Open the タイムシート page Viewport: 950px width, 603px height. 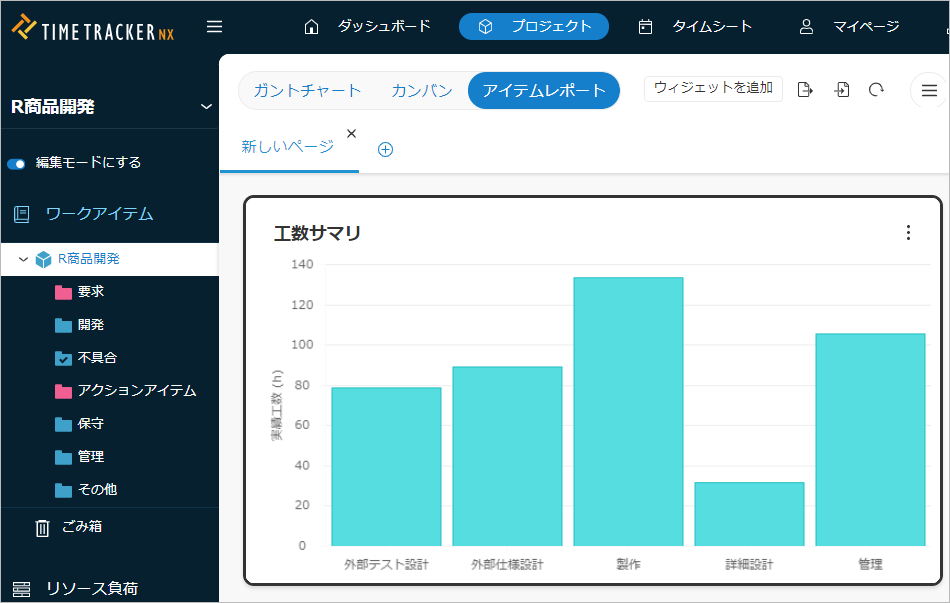696,27
